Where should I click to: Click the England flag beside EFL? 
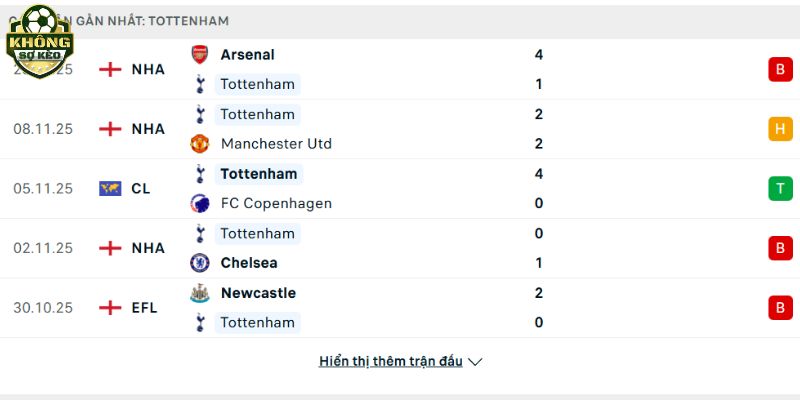point(110,308)
